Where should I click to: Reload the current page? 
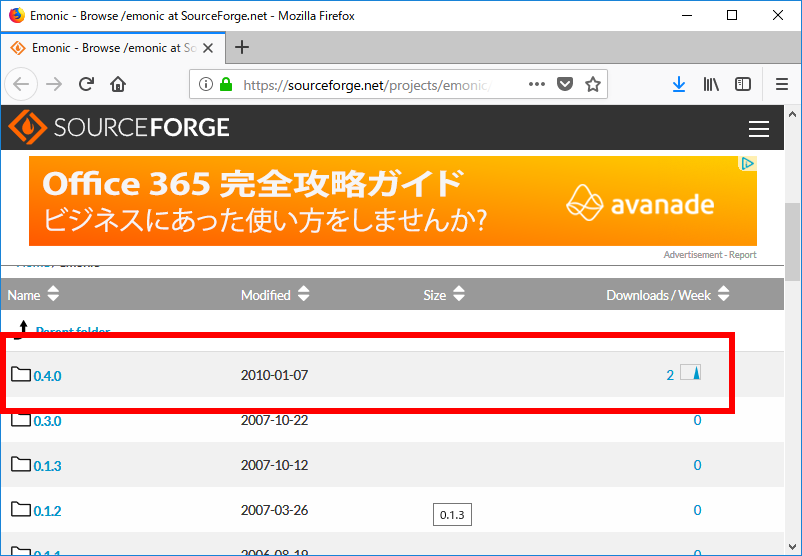(86, 84)
